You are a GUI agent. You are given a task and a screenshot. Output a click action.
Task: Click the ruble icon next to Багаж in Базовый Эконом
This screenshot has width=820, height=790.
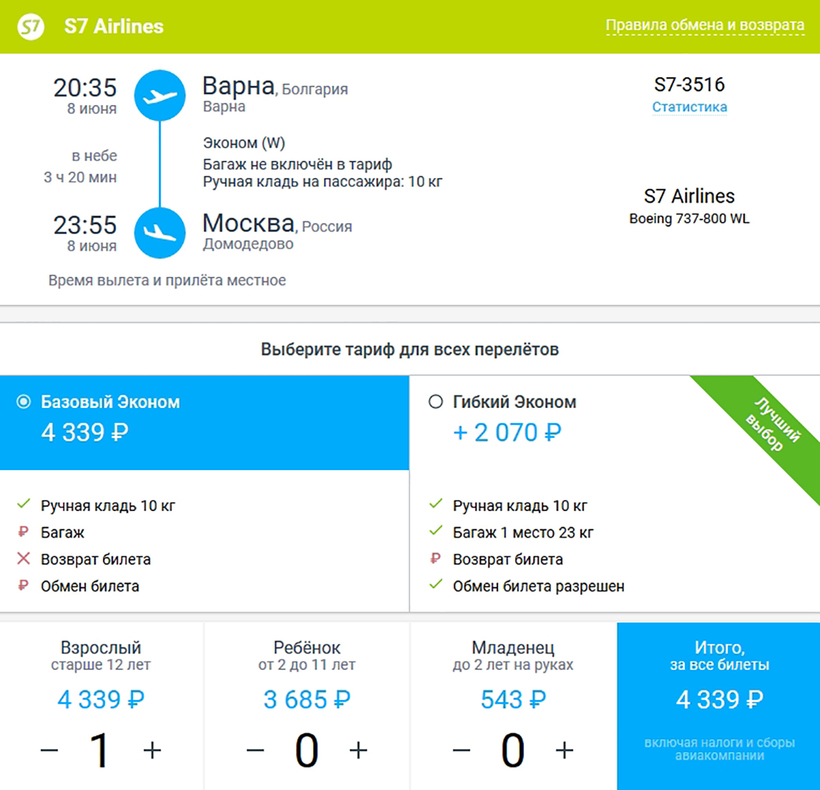[x=23, y=532]
